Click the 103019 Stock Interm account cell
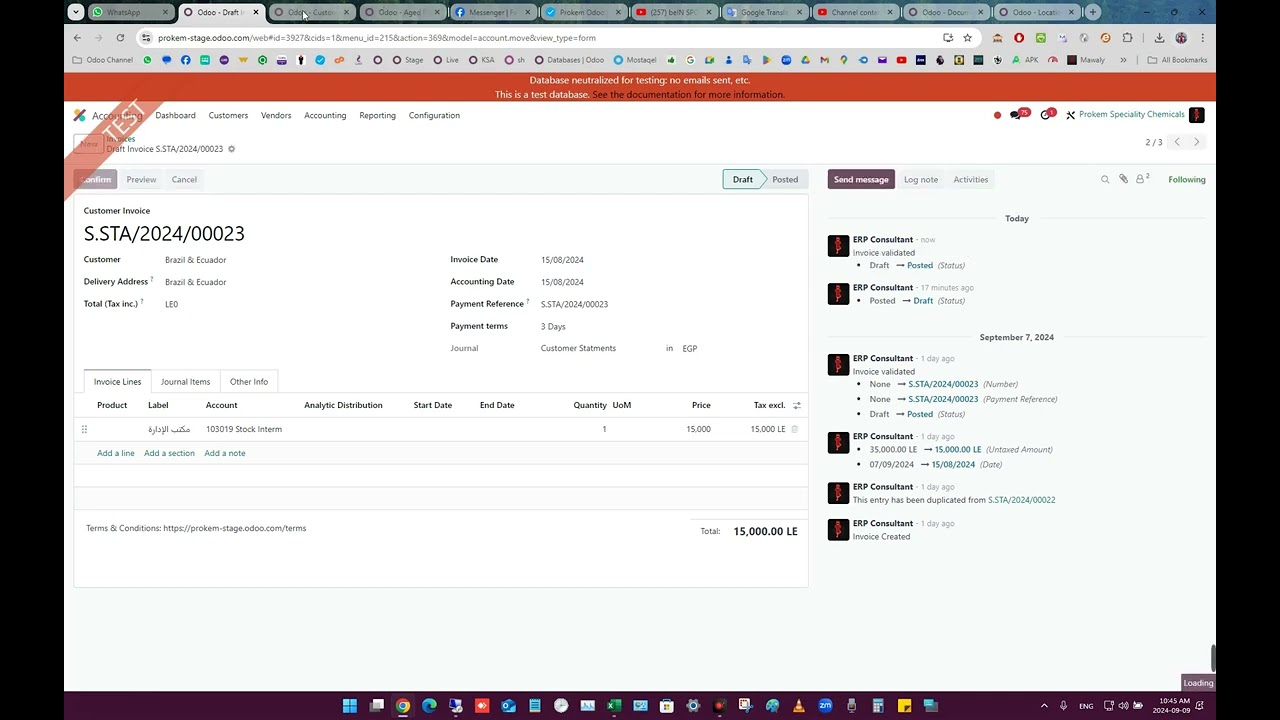The height and width of the screenshot is (720, 1280). tap(244, 429)
